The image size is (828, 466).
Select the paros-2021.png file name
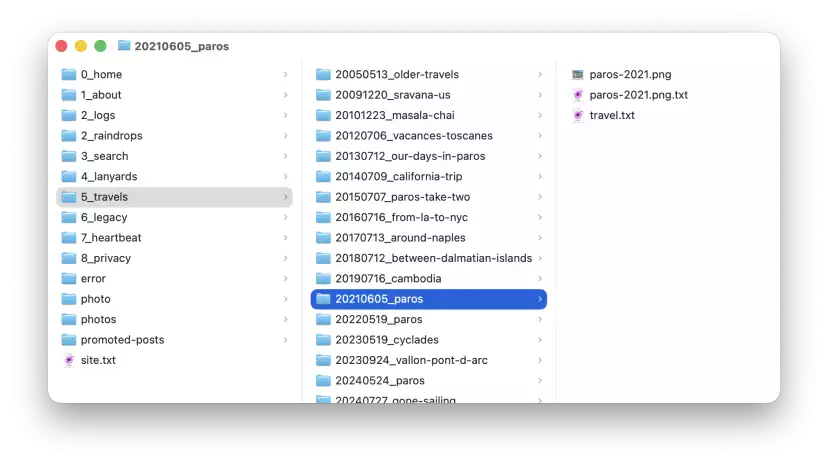(631, 74)
